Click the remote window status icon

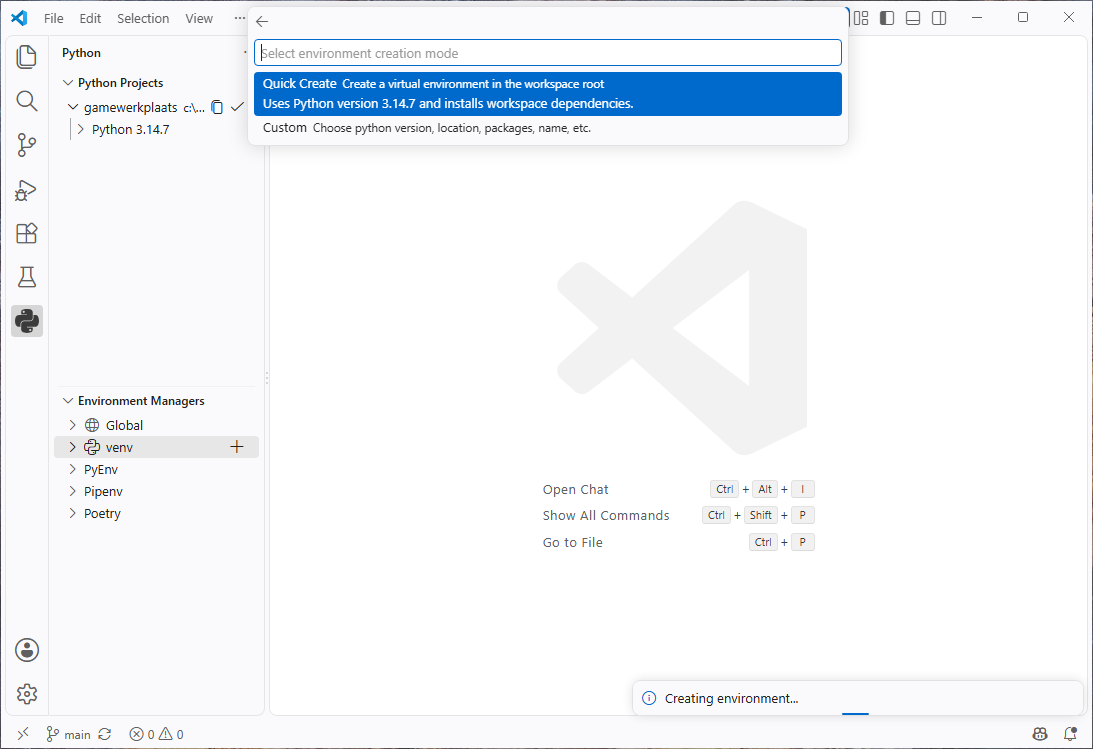(x=23, y=734)
